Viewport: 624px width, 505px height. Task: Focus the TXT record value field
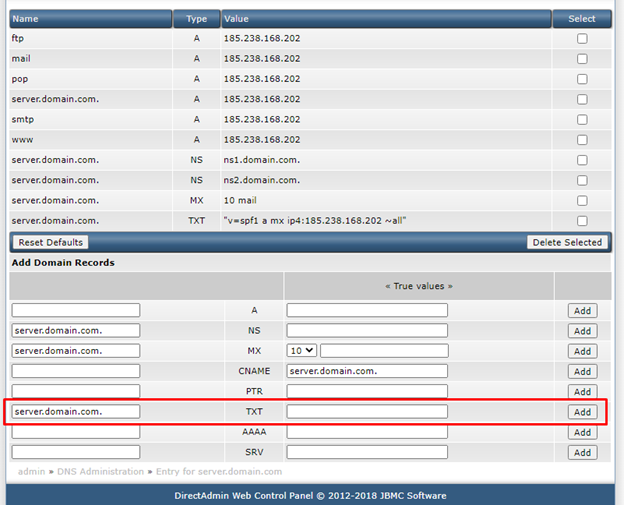coord(367,411)
